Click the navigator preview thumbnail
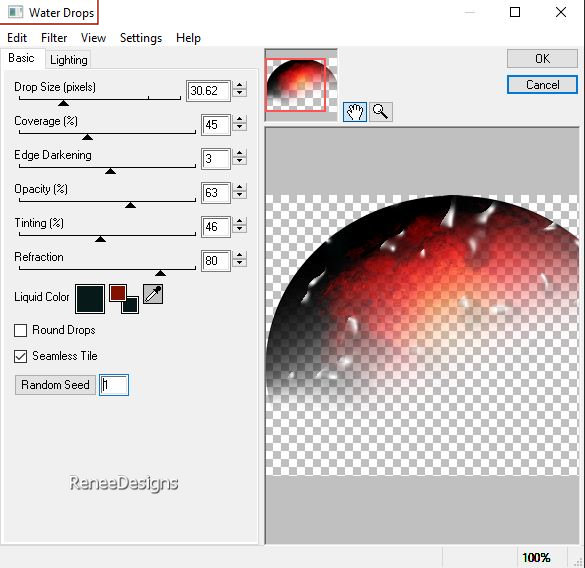This screenshot has height=568, width=585. [x=301, y=85]
